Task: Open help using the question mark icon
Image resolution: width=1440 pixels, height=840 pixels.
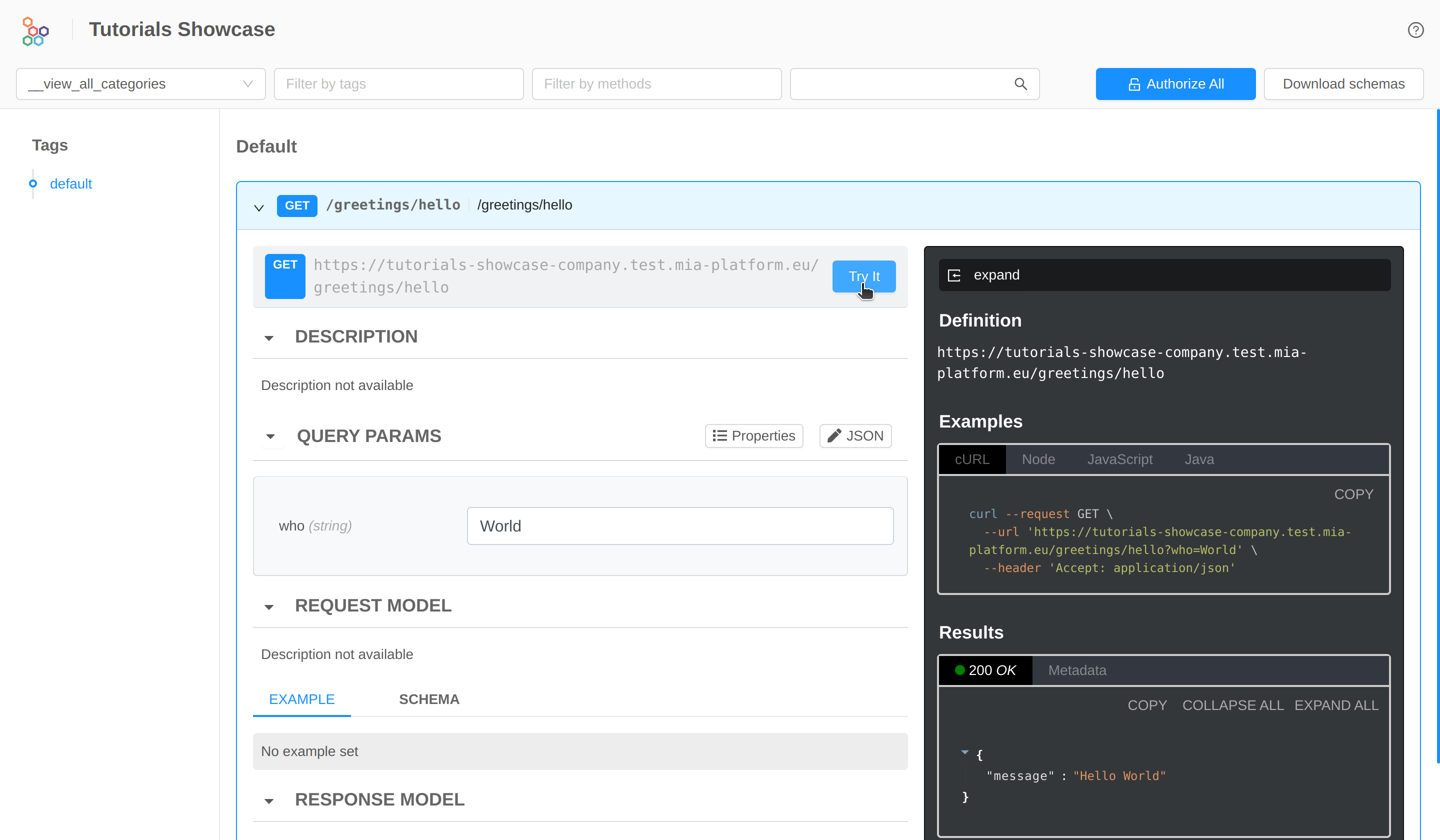Action: tap(1415, 29)
